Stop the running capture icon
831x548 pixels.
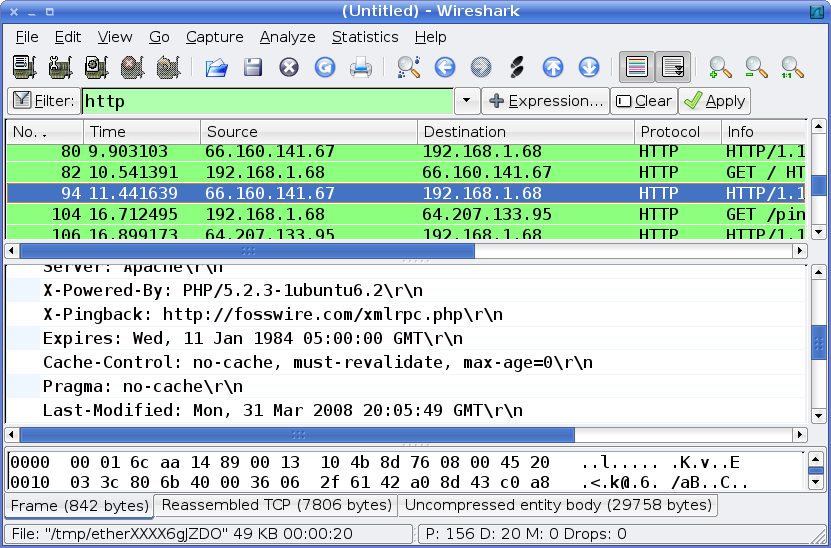click(x=132, y=67)
